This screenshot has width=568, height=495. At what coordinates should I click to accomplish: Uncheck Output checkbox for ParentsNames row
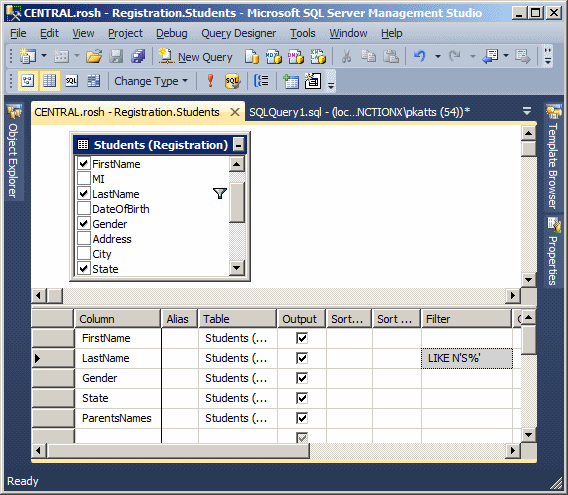coord(301,418)
